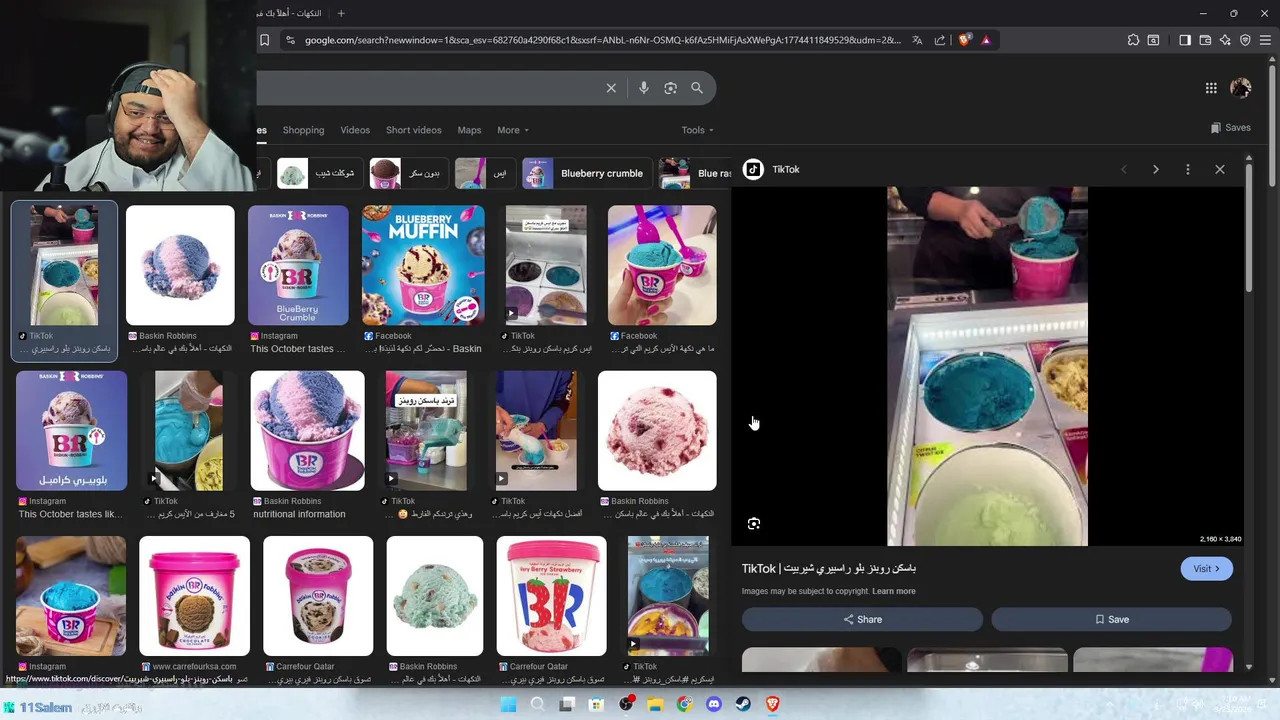Image resolution: width=1280 pixels, height=720 pixels.
Task: Switch to Shopping results tab
Action: point(303,130)
